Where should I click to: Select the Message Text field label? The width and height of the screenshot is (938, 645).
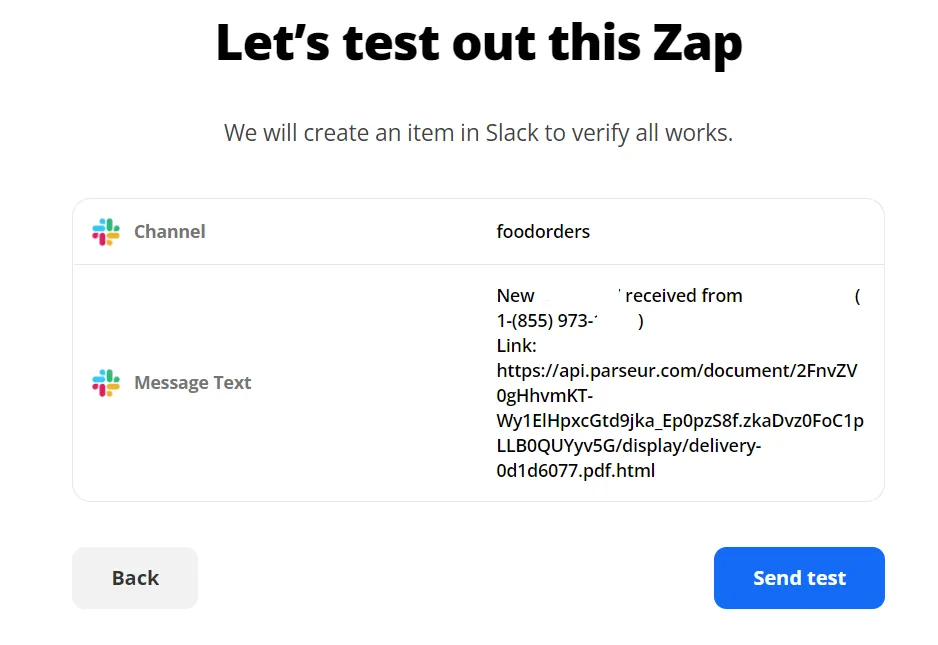(192, 382)
